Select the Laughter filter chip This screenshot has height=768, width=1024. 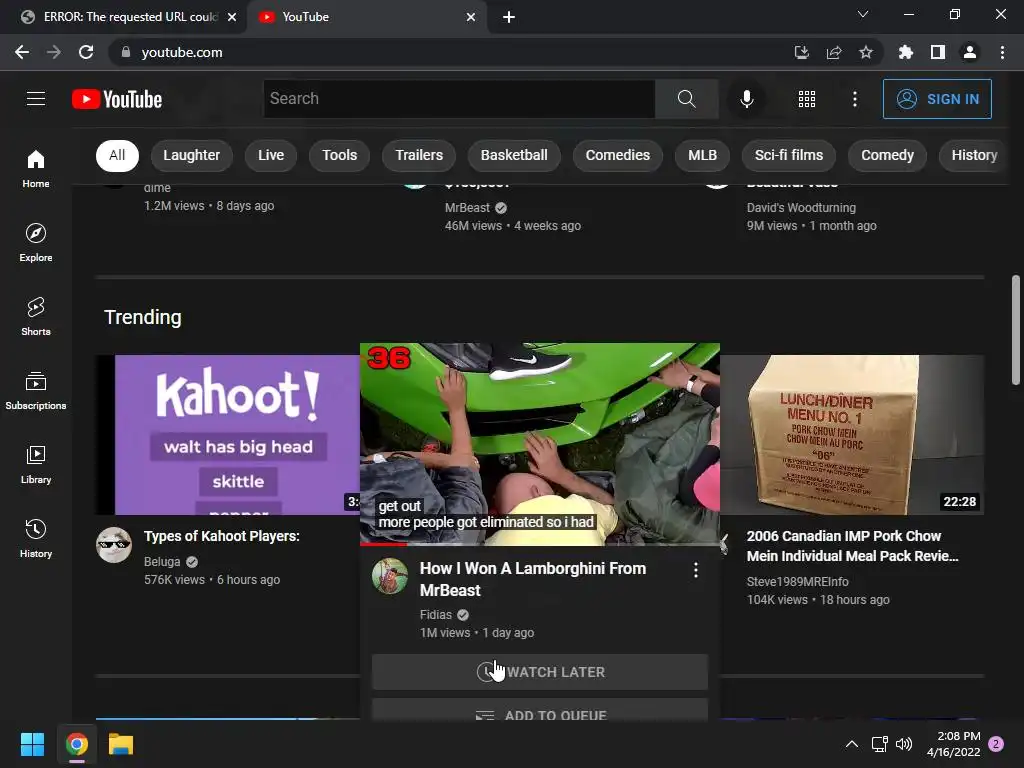(x=191, y=155)
